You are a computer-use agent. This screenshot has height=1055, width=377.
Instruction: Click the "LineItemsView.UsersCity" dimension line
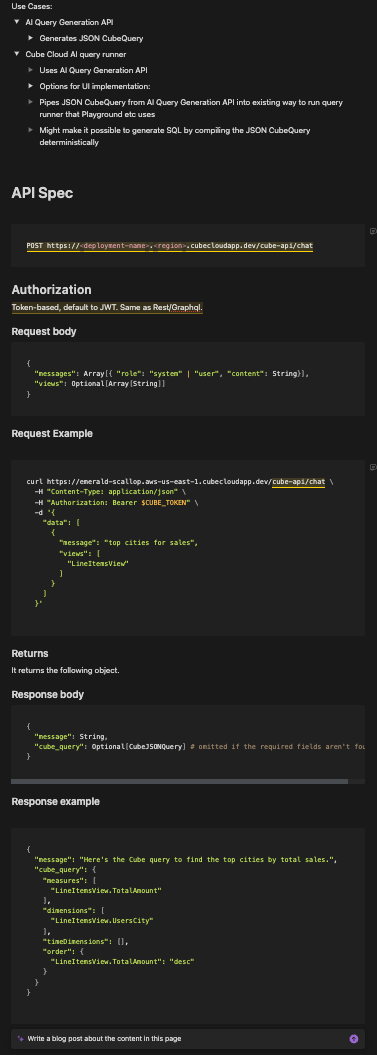pyautogui.click(x=102, y=920)
